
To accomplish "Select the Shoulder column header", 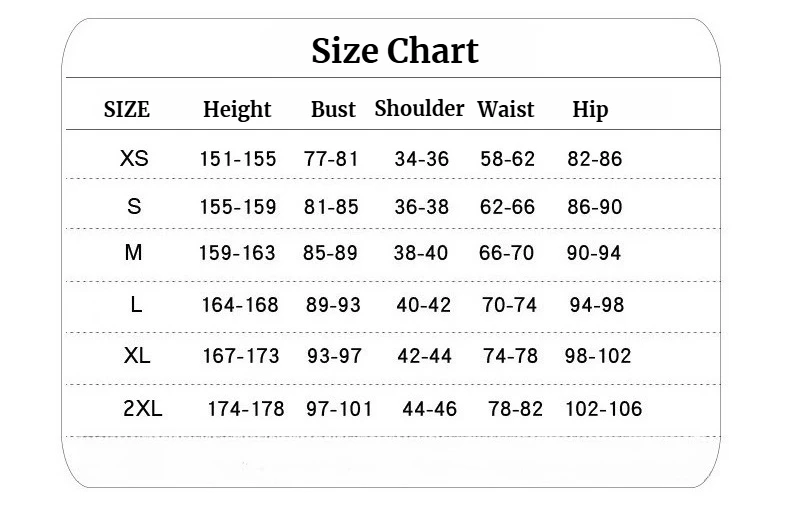I will click(419, 108).
